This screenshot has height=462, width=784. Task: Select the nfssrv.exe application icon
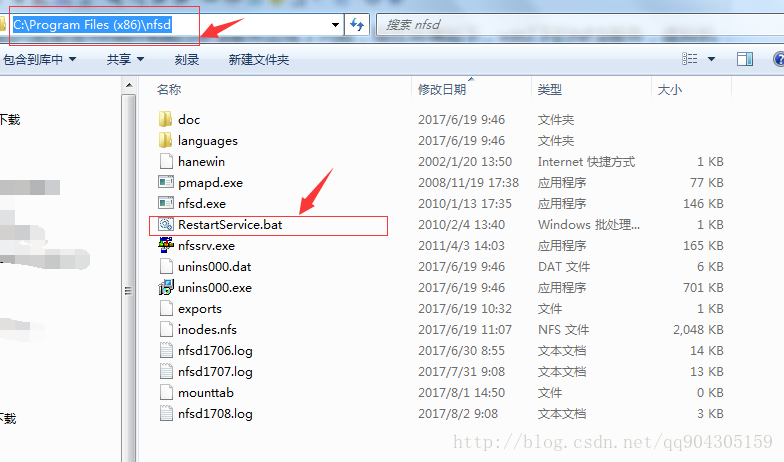pos(166,246)
